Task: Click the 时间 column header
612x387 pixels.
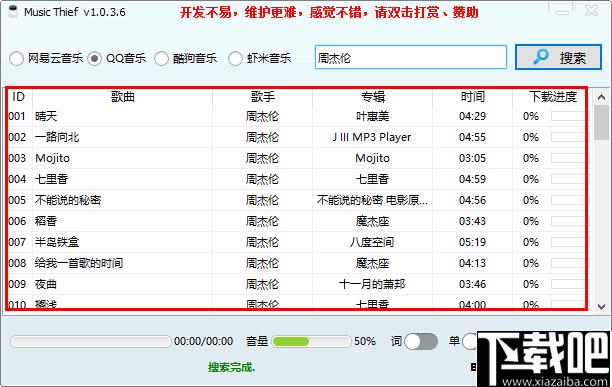Action: [472, 96]
